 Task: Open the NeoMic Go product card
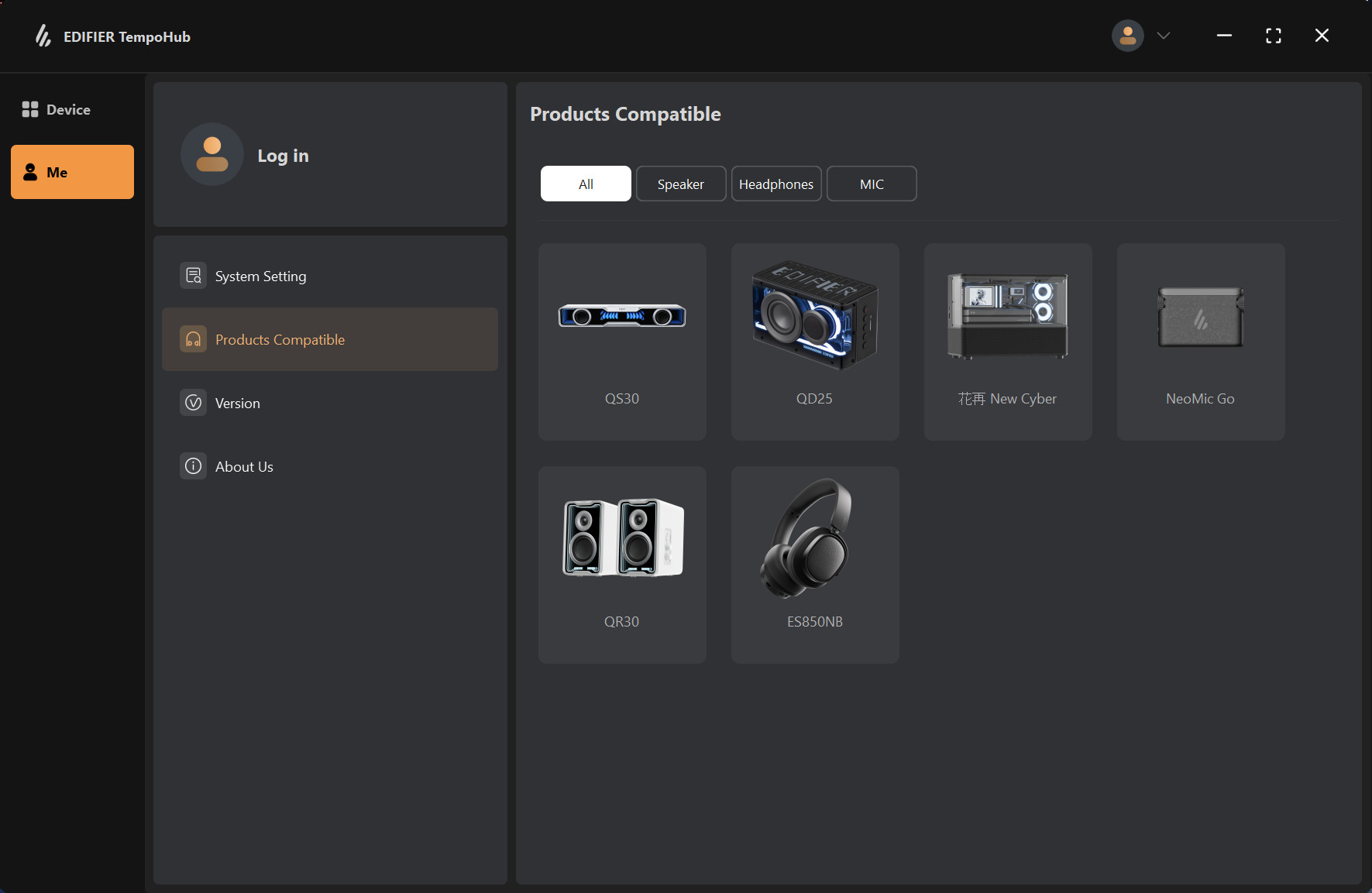pyautogui.click(x=1201, y=342)
